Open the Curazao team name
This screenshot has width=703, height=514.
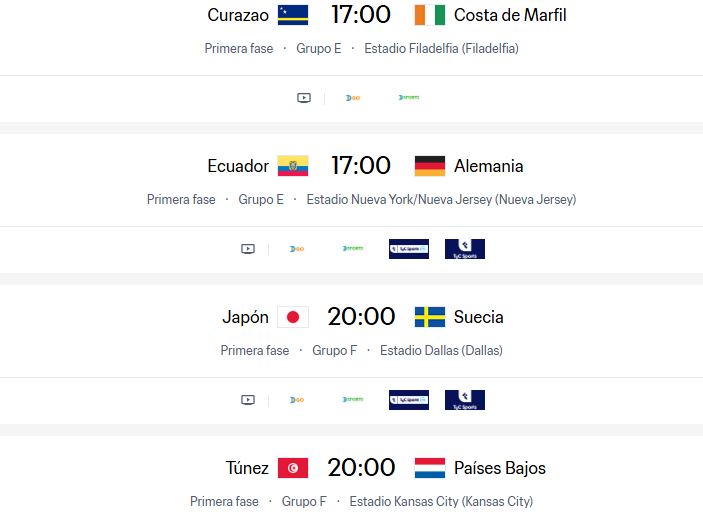238,15
